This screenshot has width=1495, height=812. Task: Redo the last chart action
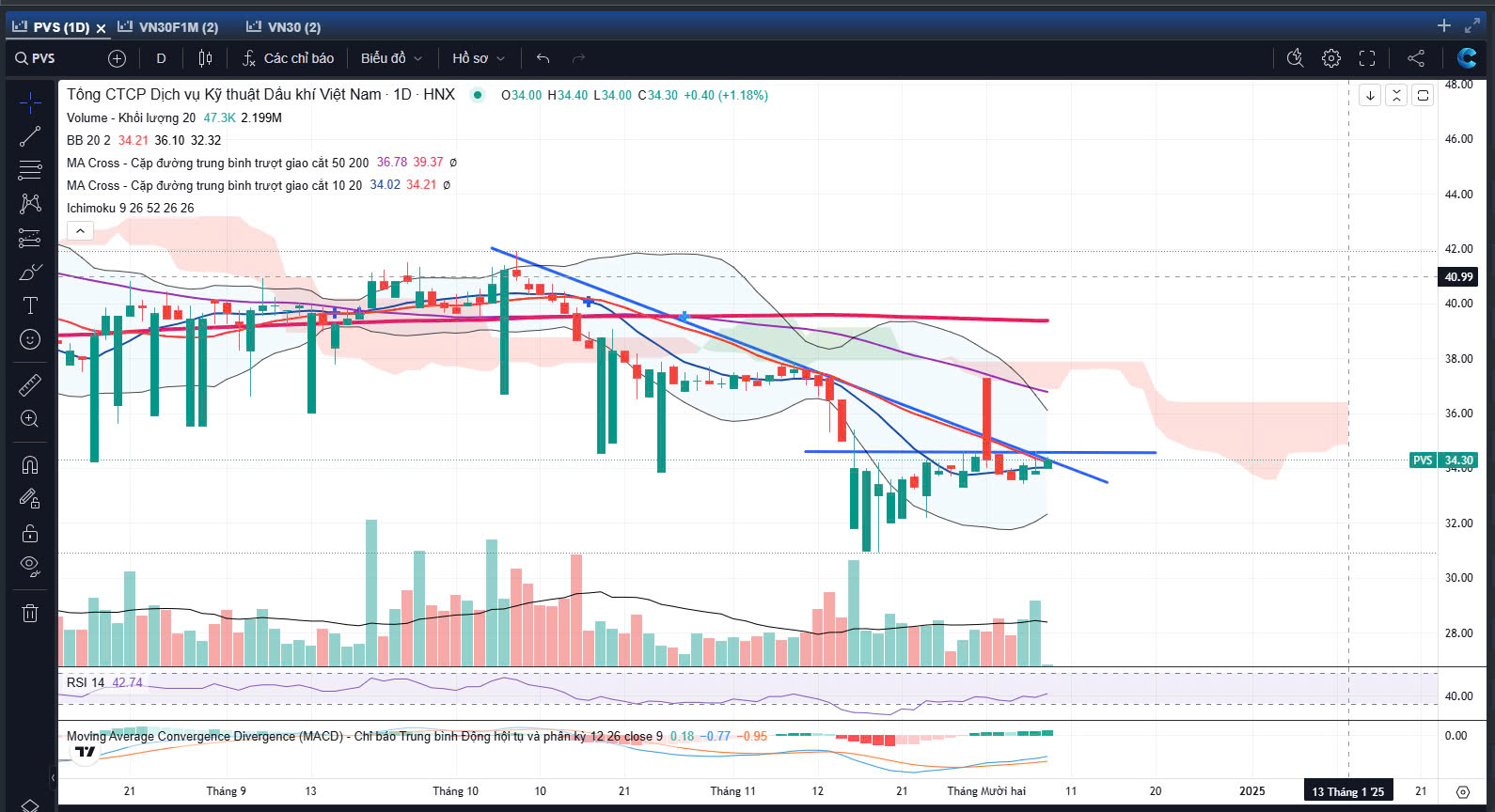coord(578,58)
